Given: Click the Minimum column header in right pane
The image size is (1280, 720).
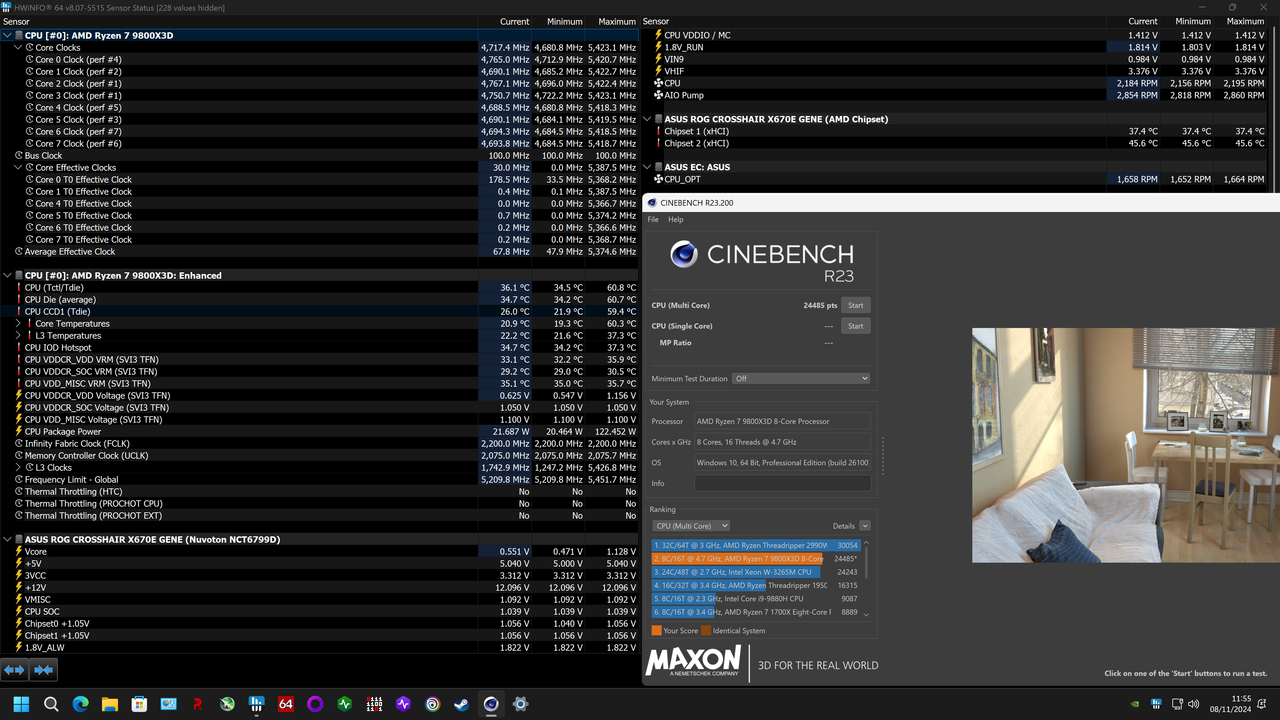Looking at the screenshot, I should pos(1193,21).
